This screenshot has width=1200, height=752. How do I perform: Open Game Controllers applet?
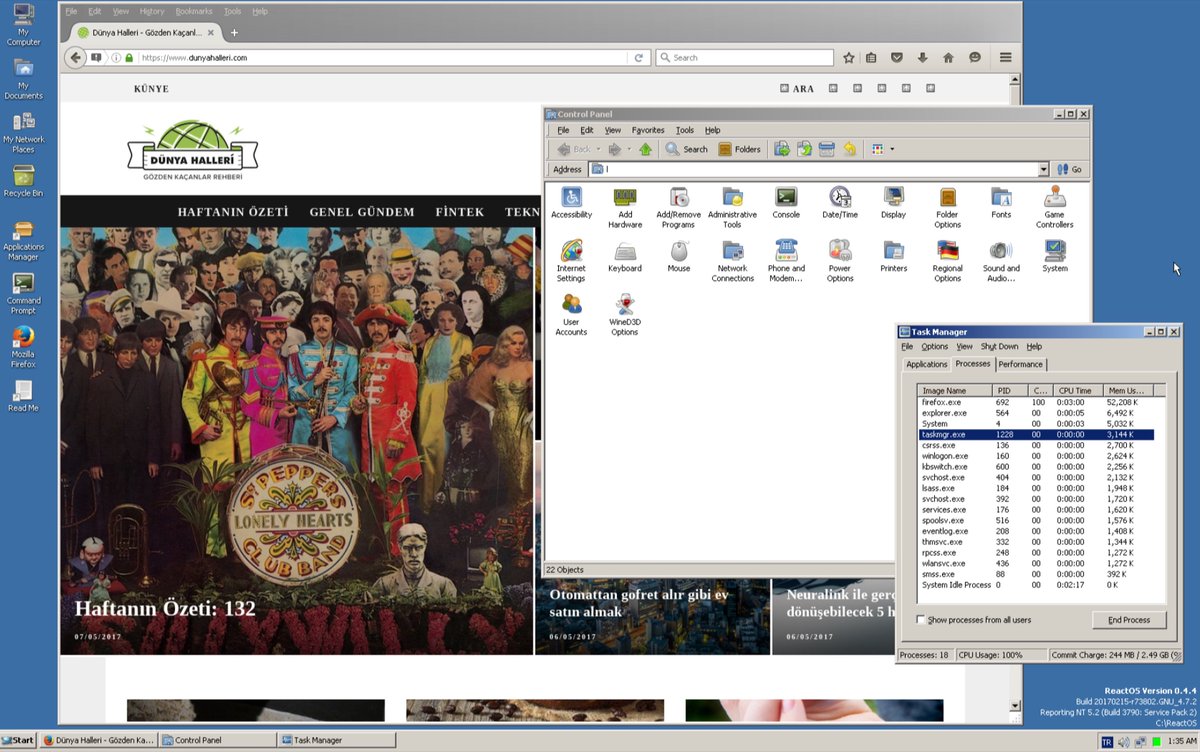click(1054, 207)
